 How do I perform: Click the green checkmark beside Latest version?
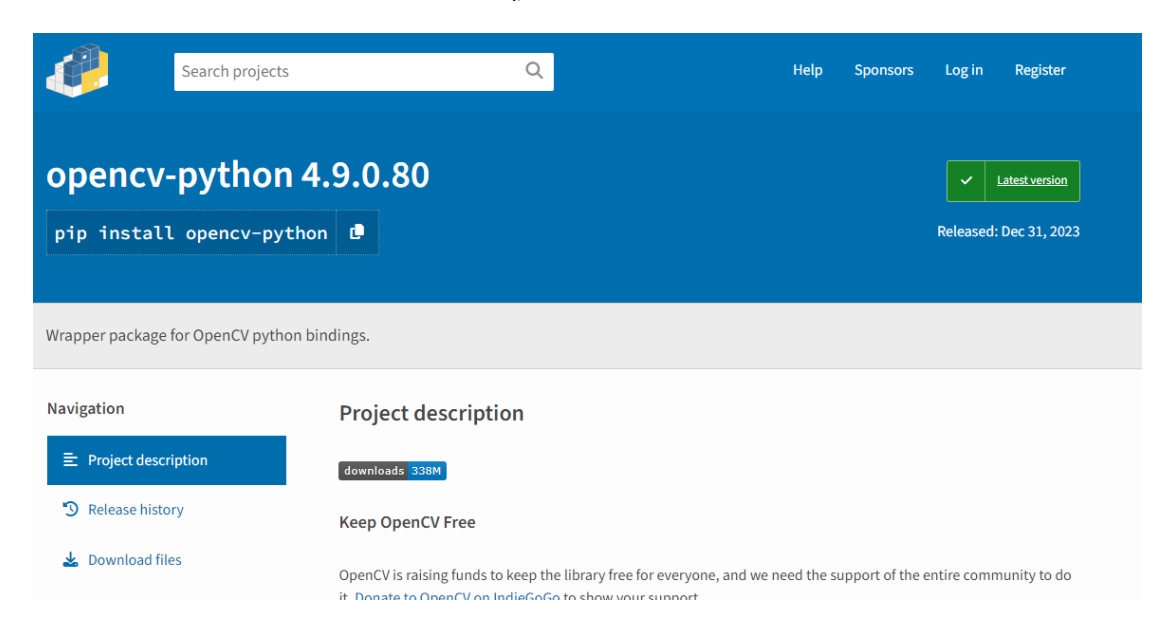tap(966, 181)
